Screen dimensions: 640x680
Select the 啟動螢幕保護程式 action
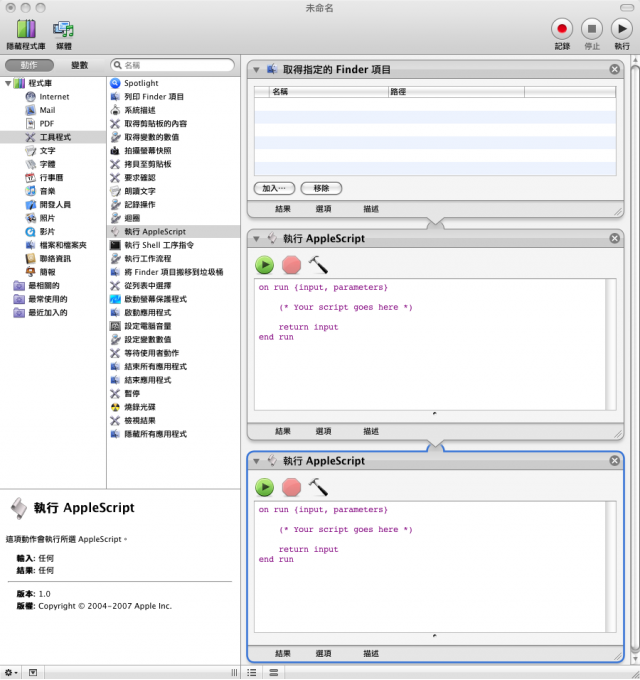point(173,299)
